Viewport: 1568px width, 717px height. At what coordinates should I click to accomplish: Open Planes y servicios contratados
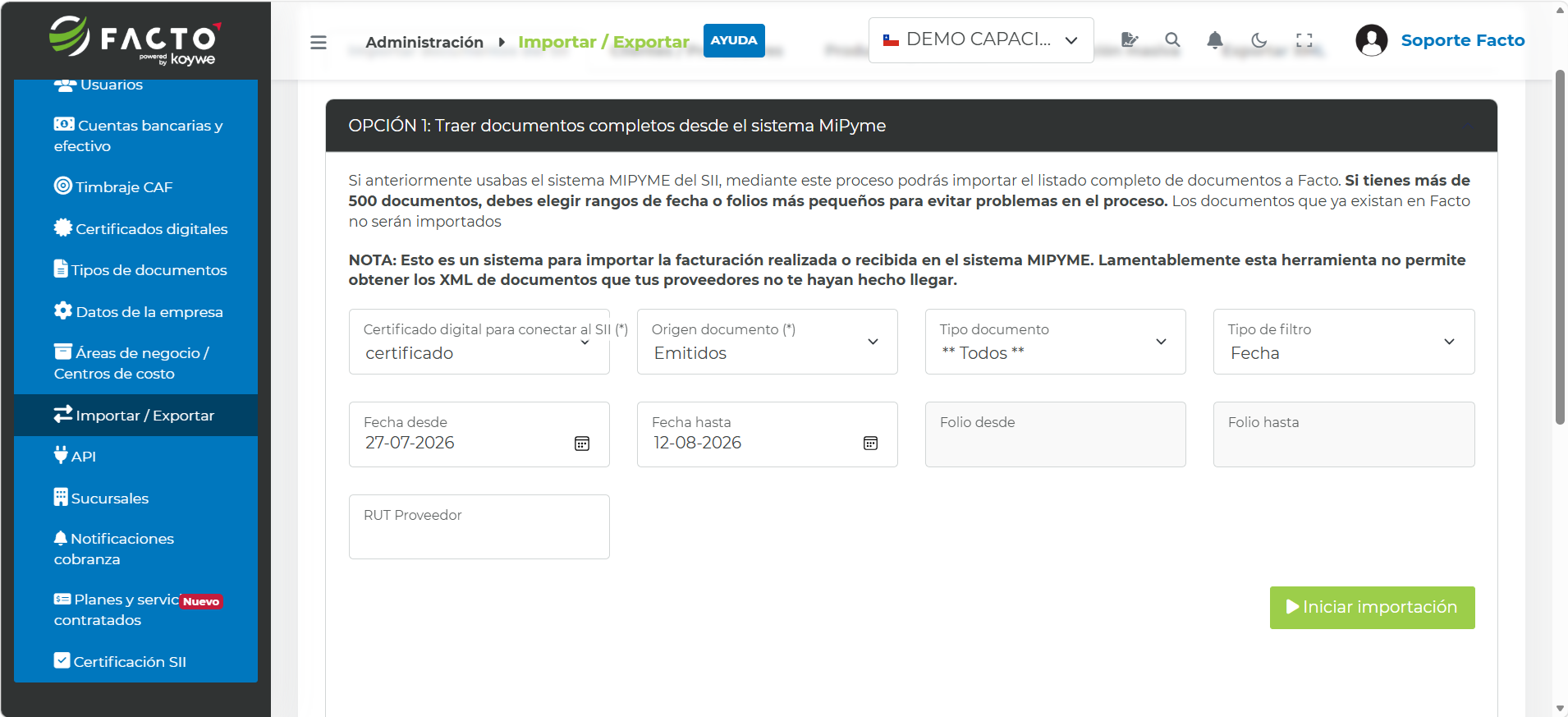point(135,609)
